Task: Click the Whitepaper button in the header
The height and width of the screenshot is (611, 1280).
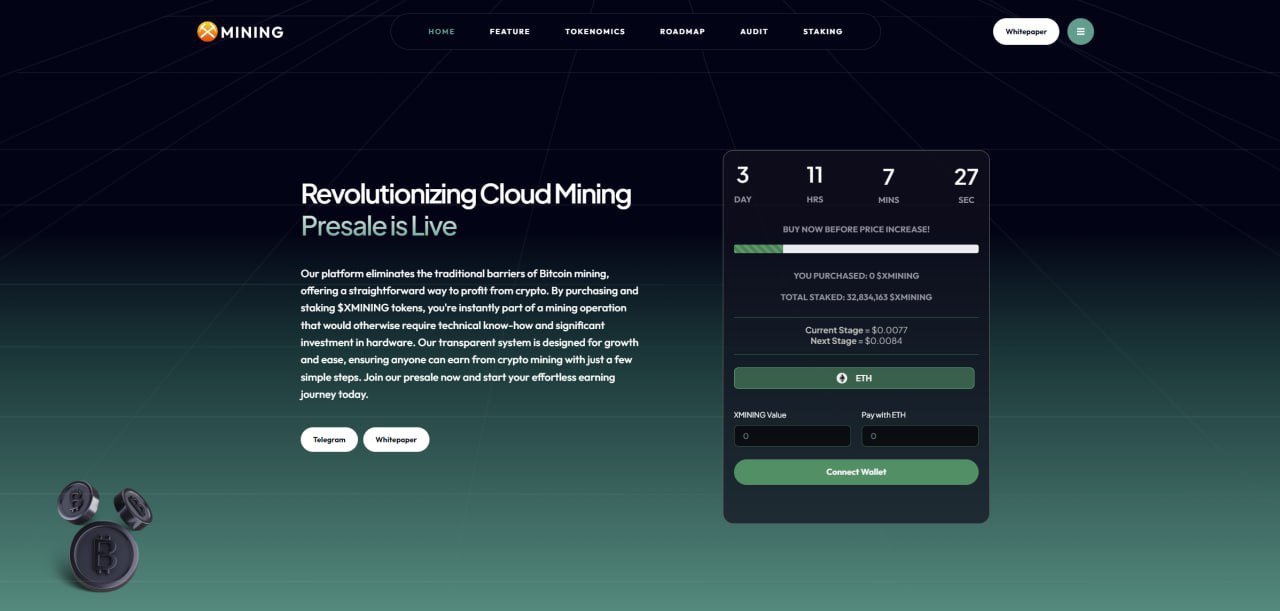Action: tap(1025, 32)
